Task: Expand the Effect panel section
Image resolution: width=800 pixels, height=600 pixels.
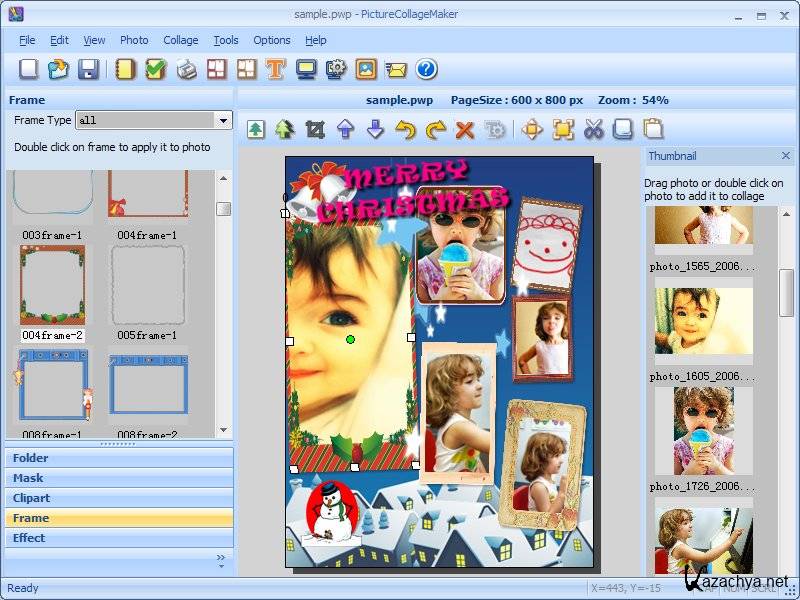Action: click(x=118, y=538)
